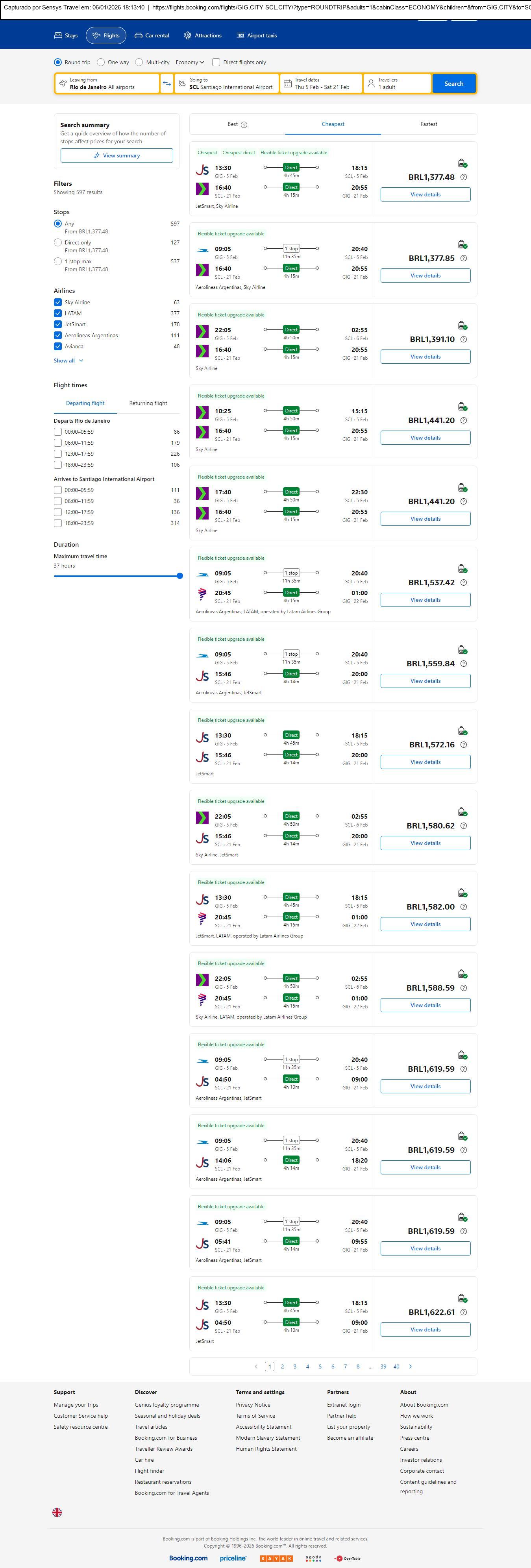Open Car rental from the top navigation
Image resolution: width=531 pixels, height=1568 pixels.
152,35
